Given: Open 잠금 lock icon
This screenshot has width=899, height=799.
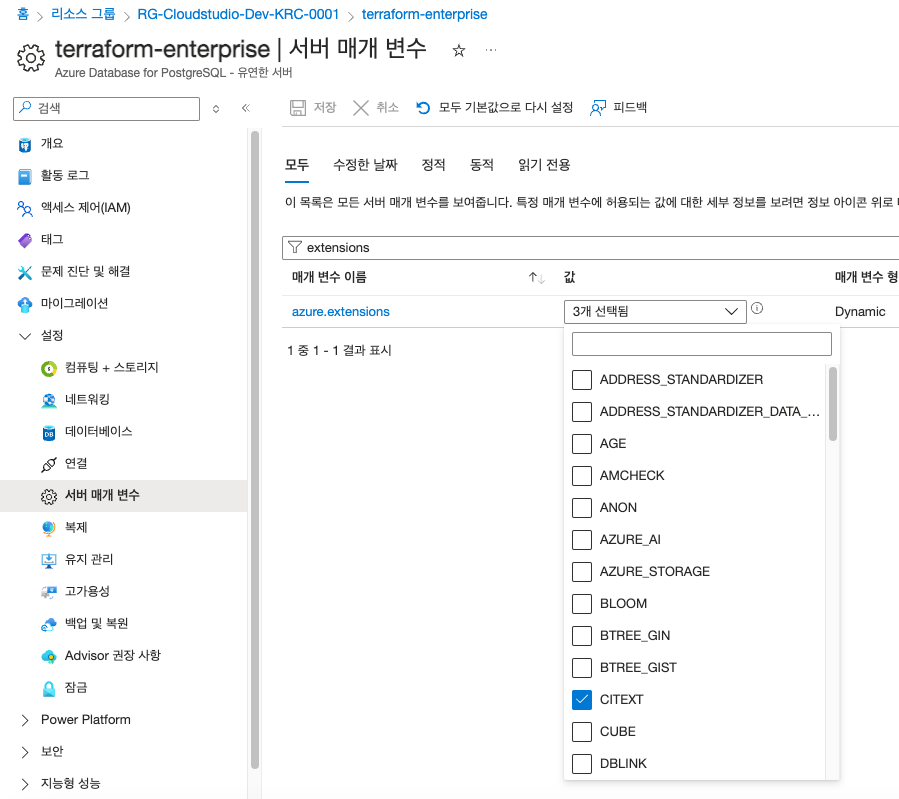Looking at the screenshot, I should coord(49,688).
